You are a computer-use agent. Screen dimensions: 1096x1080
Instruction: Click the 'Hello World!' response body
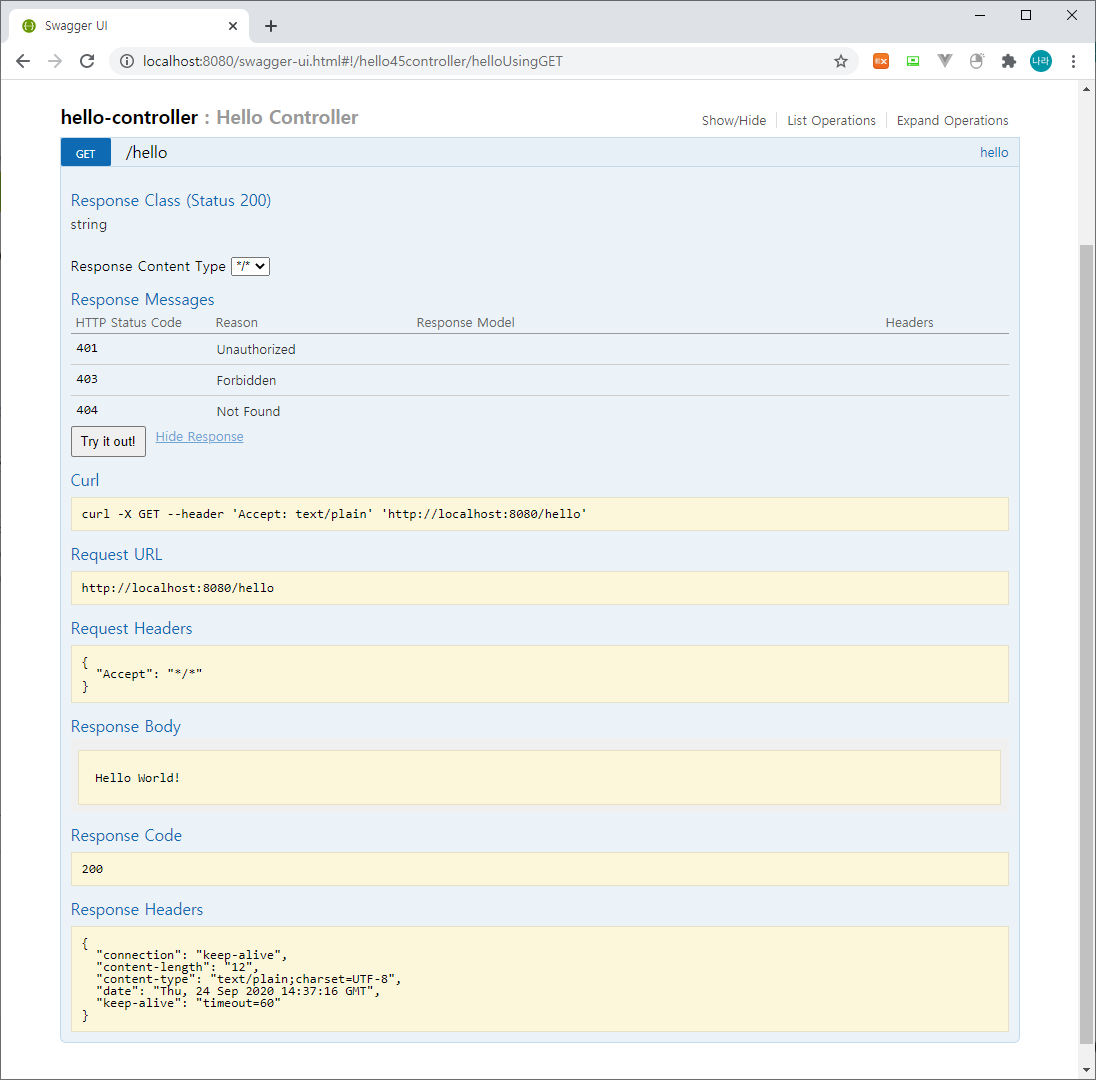tap(138, 778)
